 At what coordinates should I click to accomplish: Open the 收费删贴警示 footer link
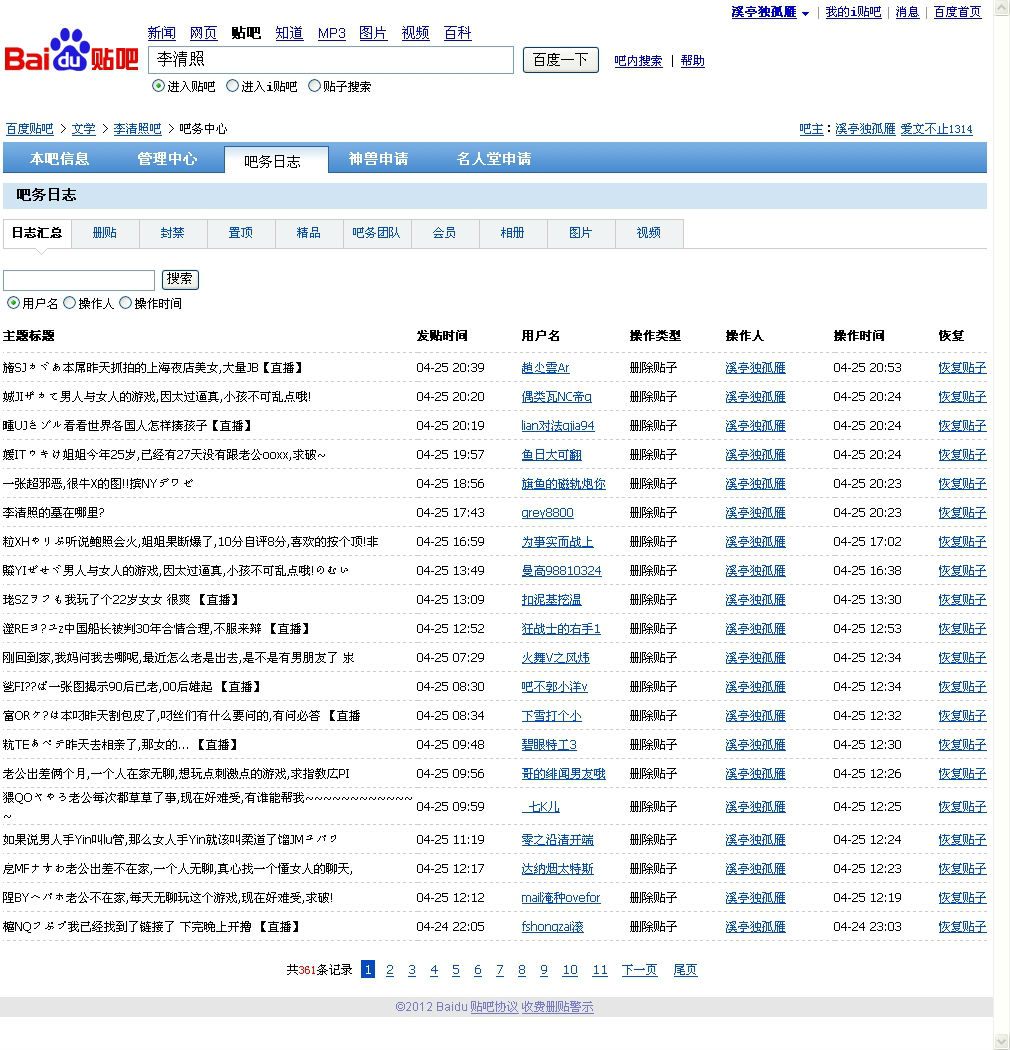click(558, 1007)
